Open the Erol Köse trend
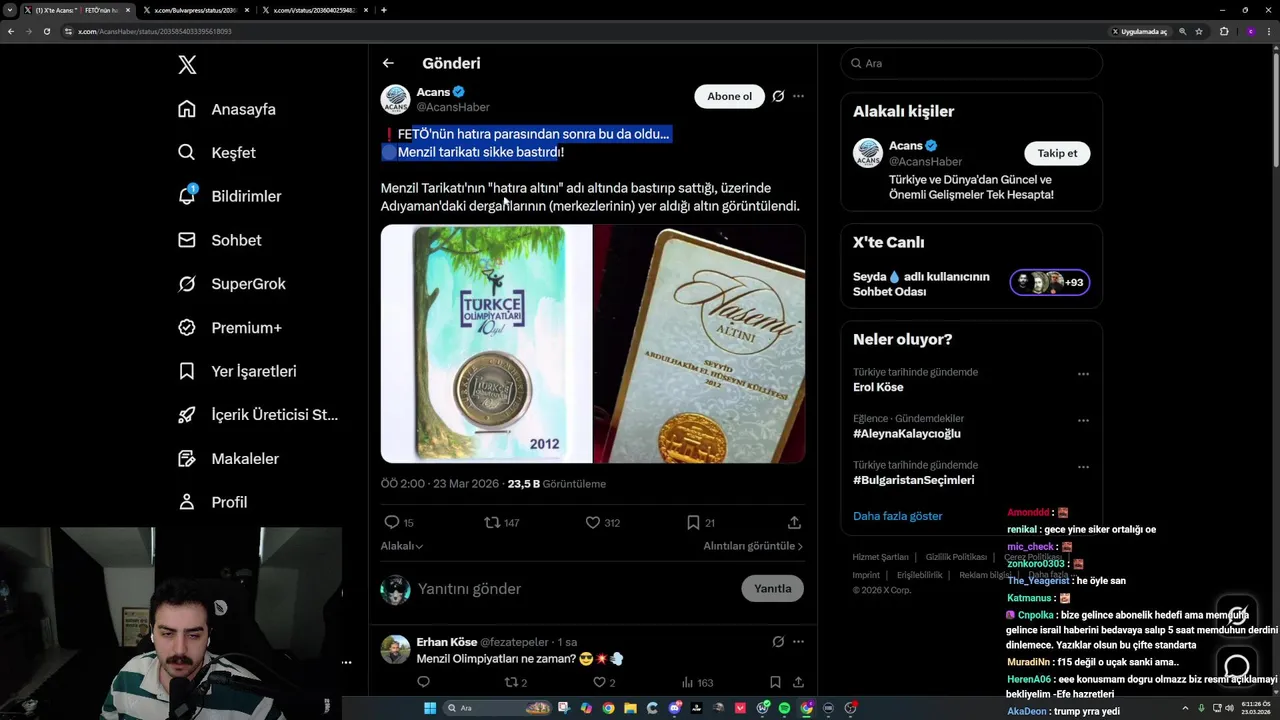Viewport: 1280px width, 720px height. (x=878, y=387)
